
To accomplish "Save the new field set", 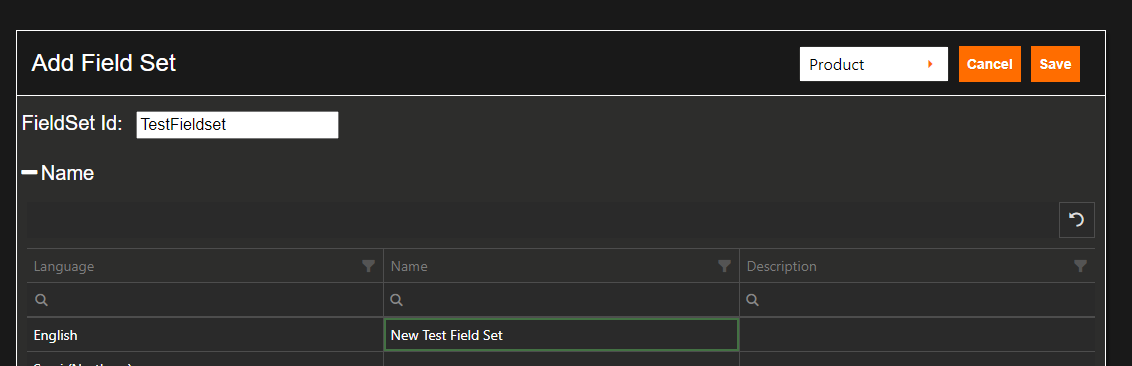I will 1055,64.
